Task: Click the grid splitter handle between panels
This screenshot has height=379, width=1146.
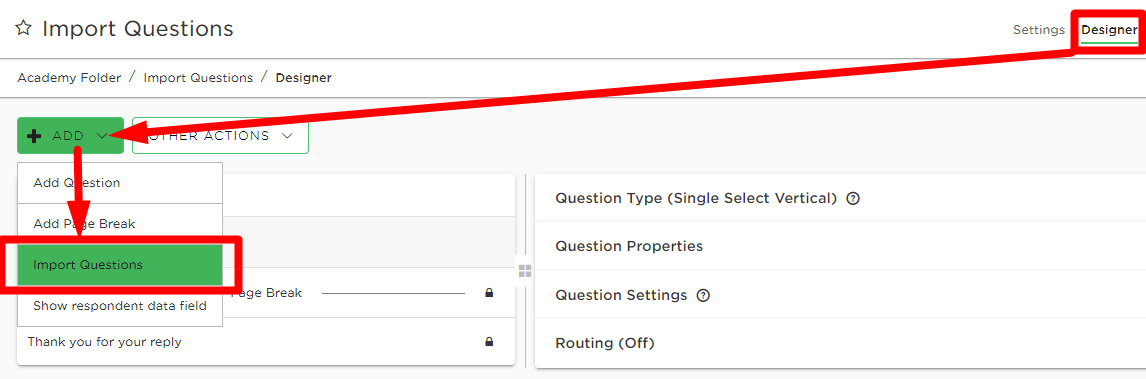Action: point(525,272)
